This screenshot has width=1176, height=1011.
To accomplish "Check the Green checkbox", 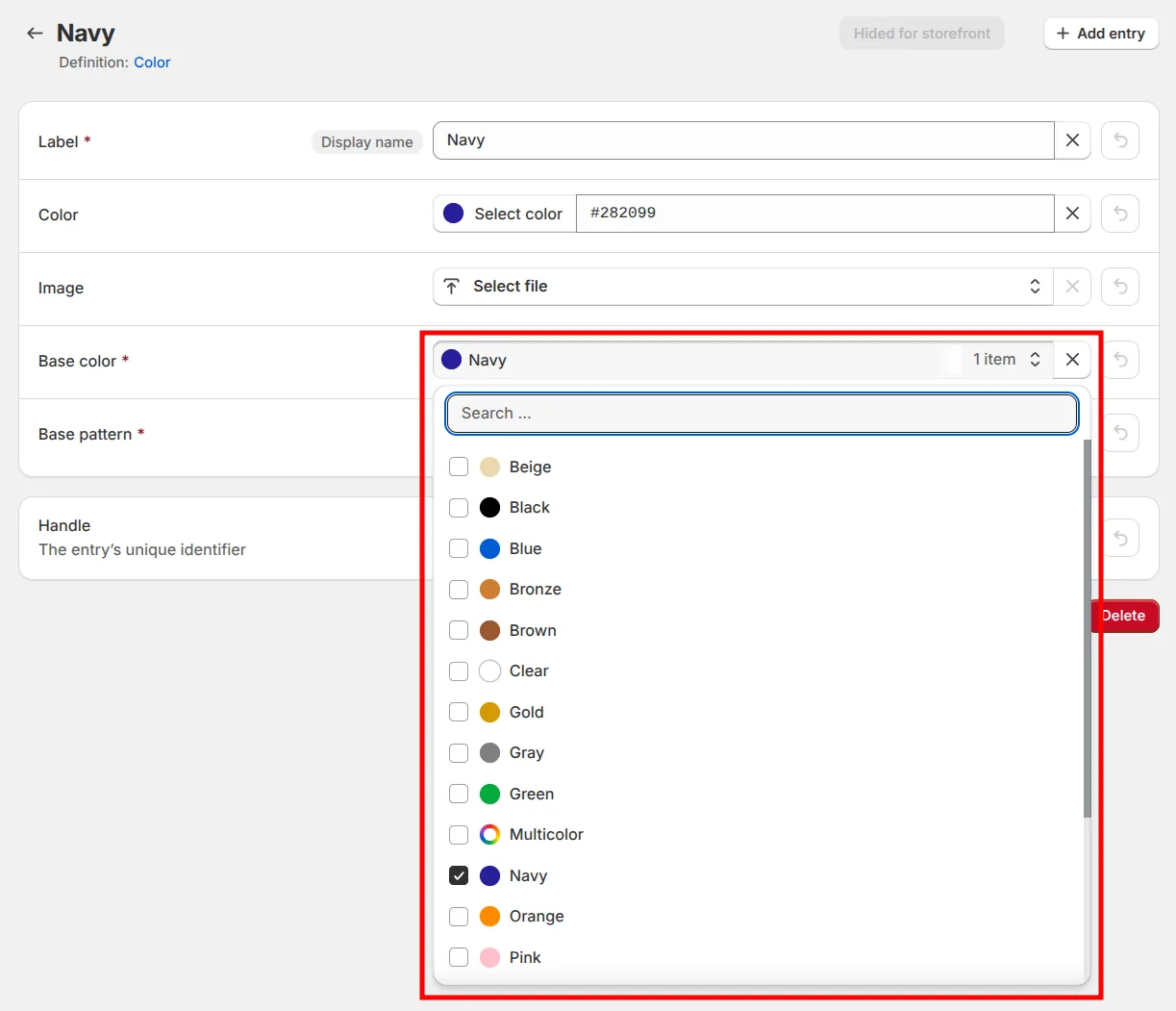I will tap(459, 794).
